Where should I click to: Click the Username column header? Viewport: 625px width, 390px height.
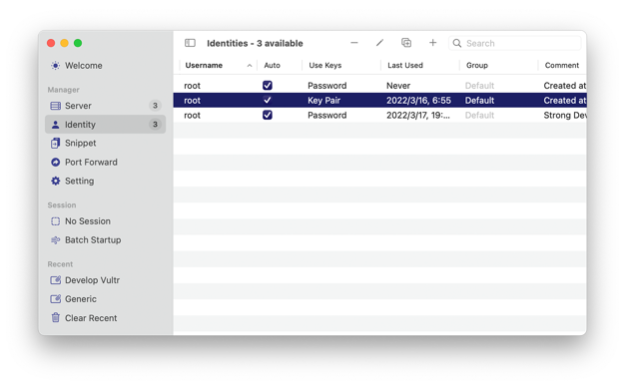[x=204, y=65]
